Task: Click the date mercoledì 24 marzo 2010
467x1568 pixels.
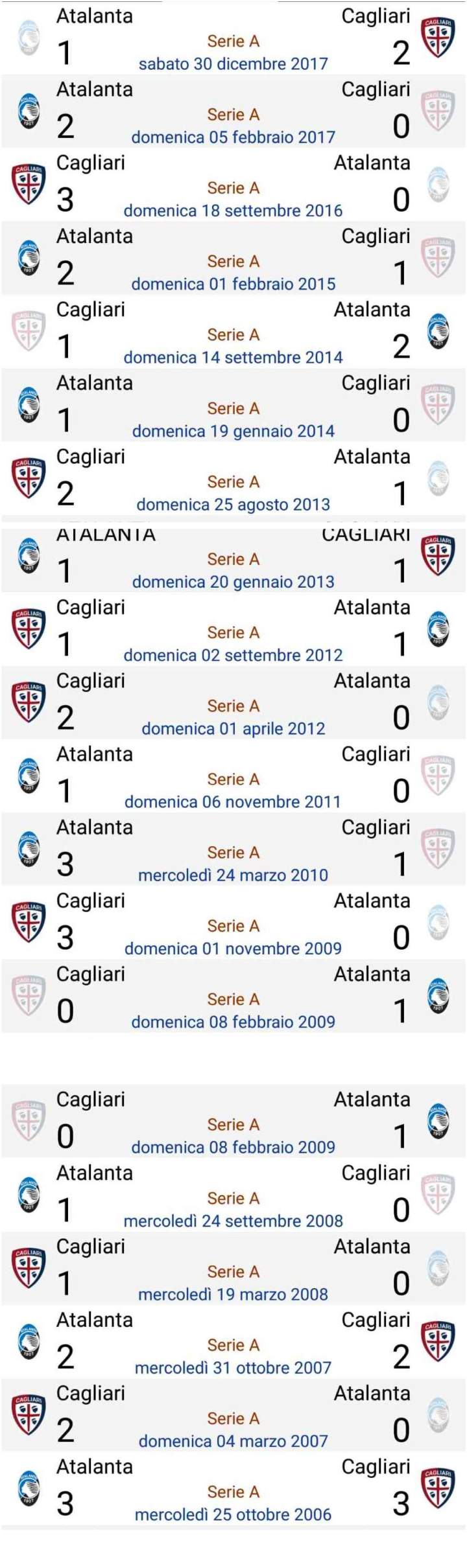Action: 233,875
